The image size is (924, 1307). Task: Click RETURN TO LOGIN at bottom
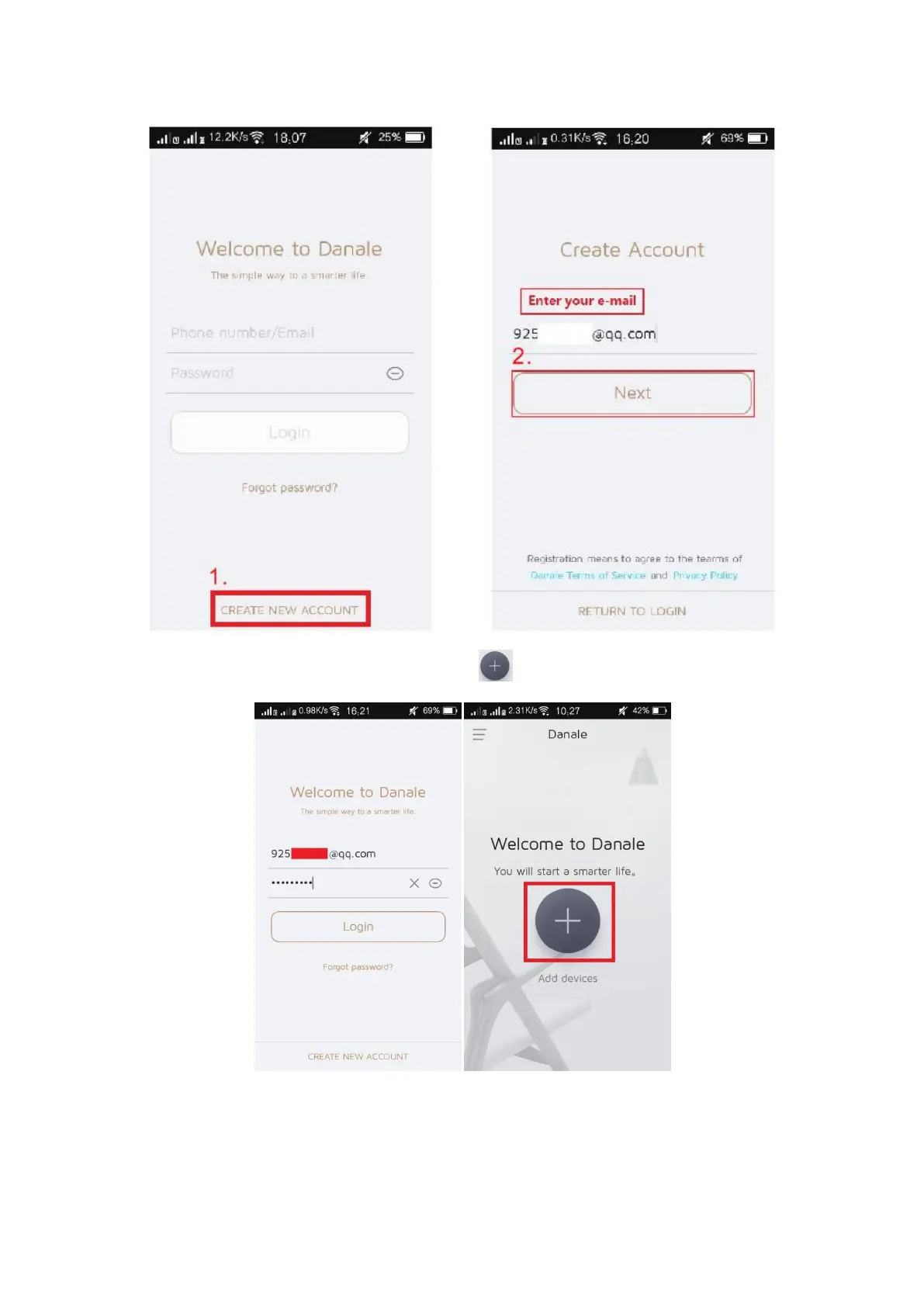[x=632, y=612]
